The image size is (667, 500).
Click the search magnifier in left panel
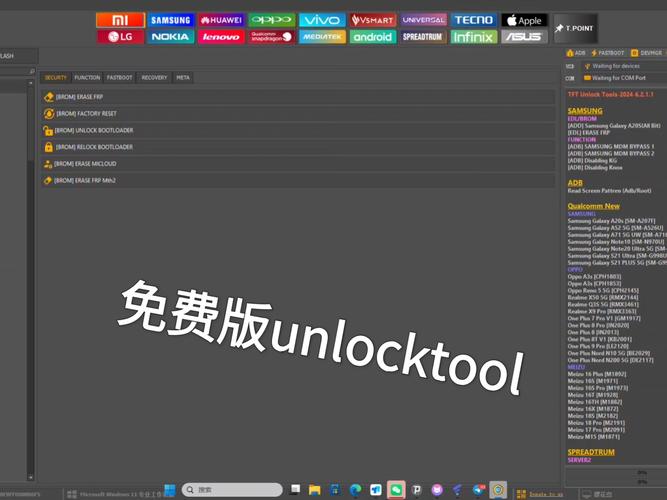click(x=32, y=71)
